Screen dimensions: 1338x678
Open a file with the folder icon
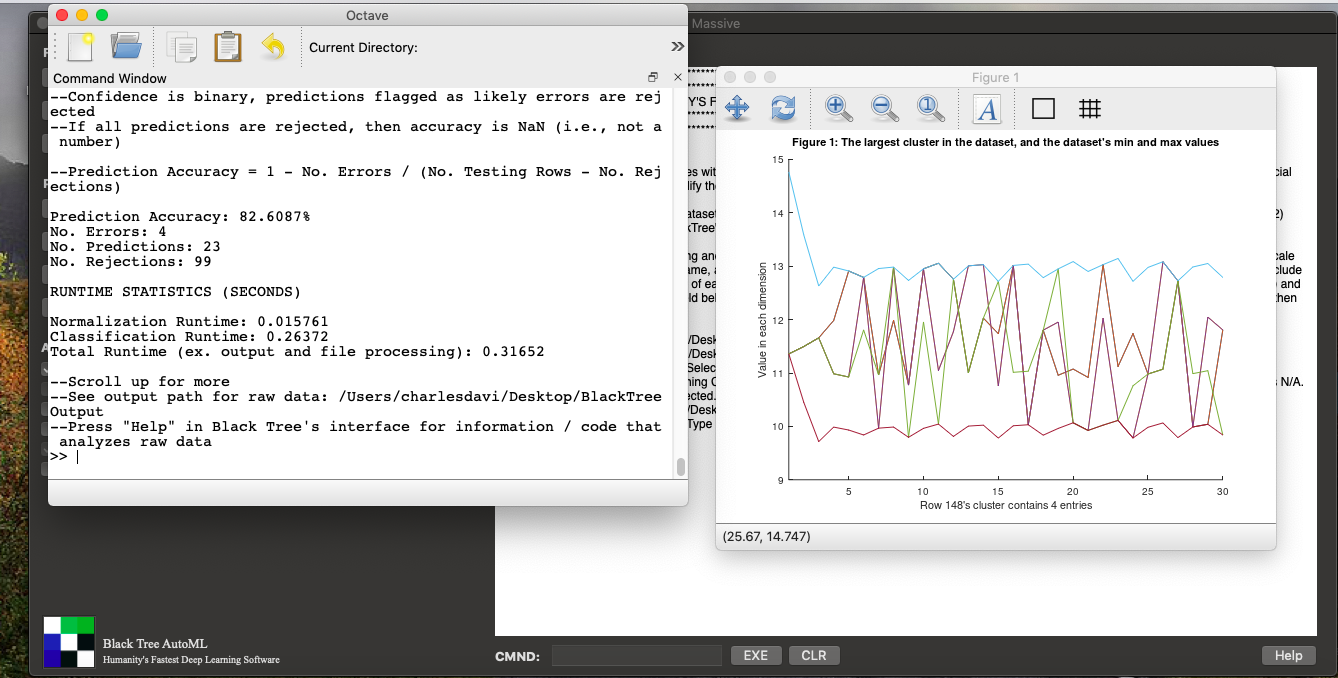pos(127,46)
